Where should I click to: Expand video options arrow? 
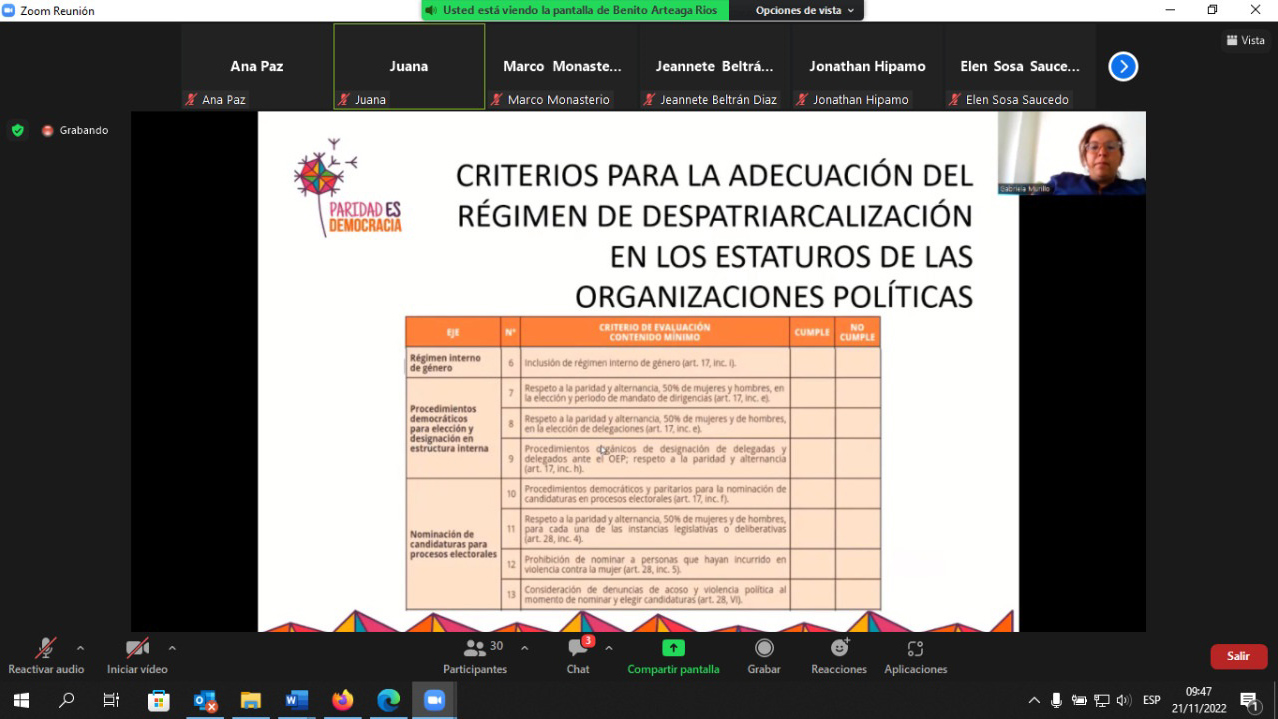pos(172,648)
